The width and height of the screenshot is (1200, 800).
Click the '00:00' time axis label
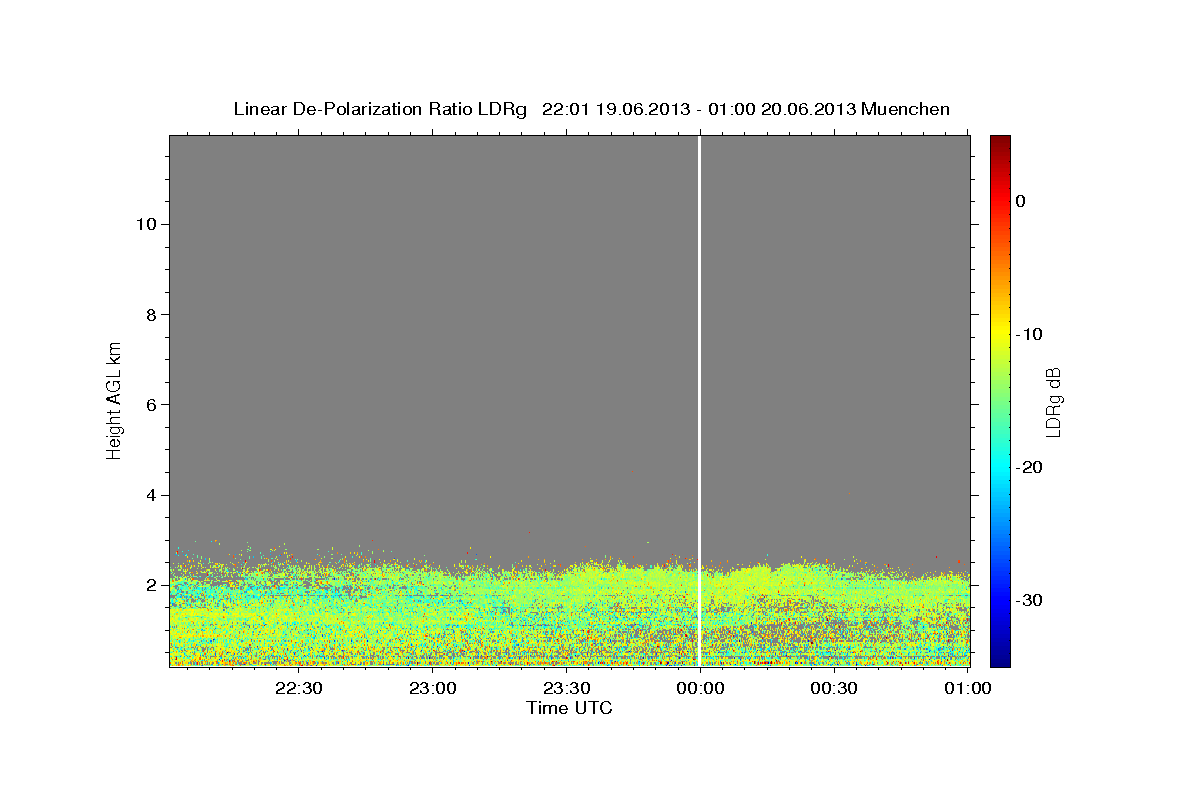click(701, 688)
